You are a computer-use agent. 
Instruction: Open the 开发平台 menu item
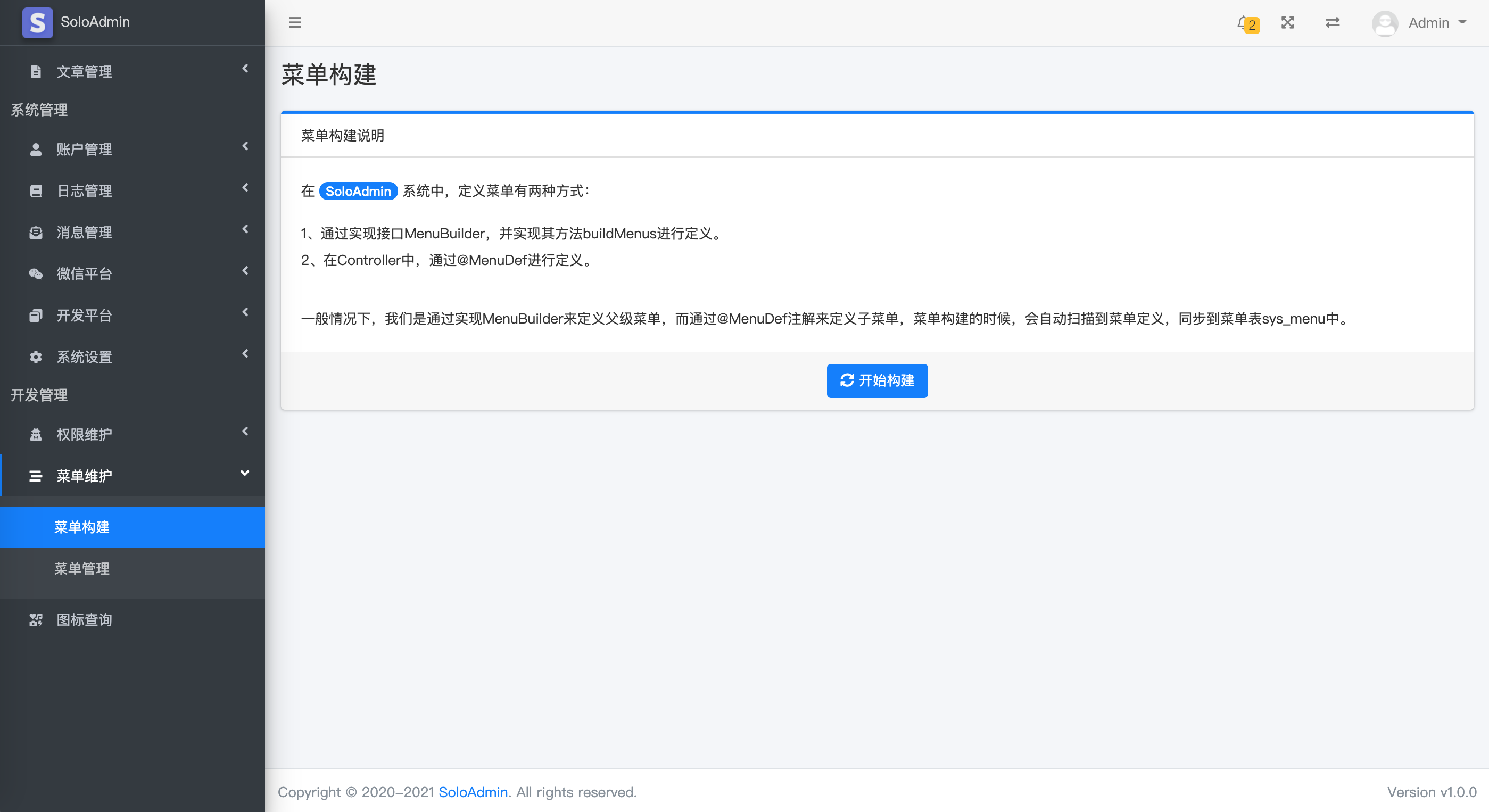coord(133,316)
